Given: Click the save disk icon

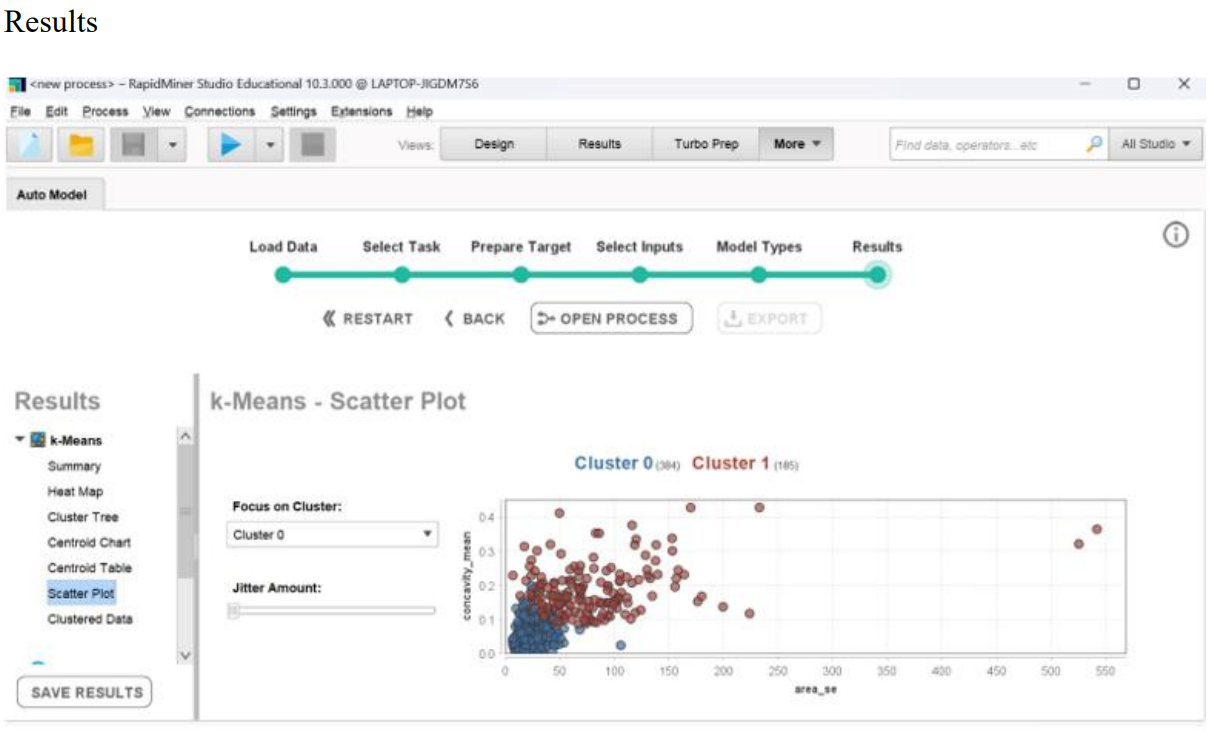Looking at the screenshot, I should click(x=133, y=145).
